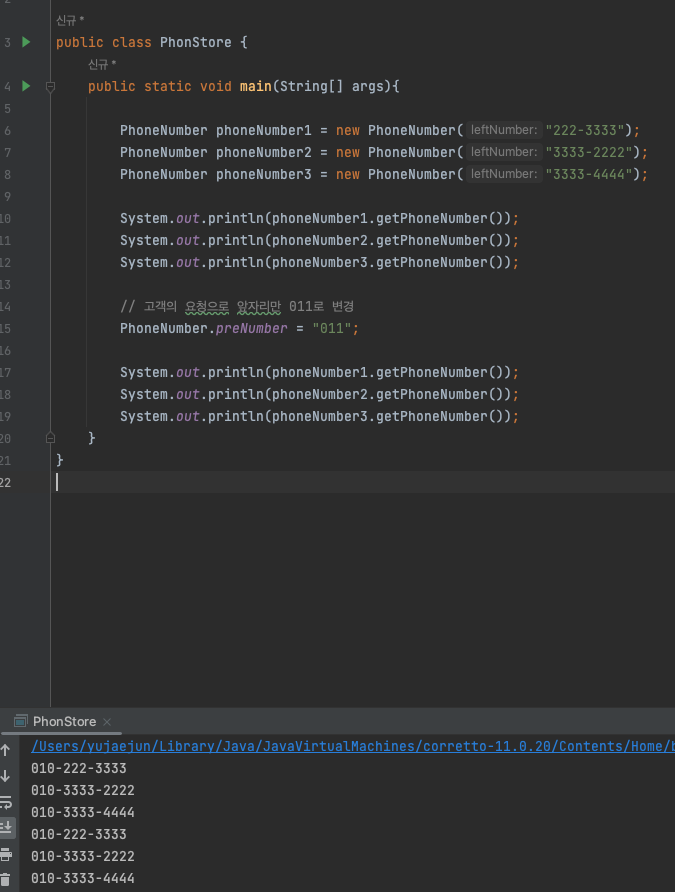Click println call on line 17
The height and width of the screenshot is (892, 675).
click(x=236, y=373)
